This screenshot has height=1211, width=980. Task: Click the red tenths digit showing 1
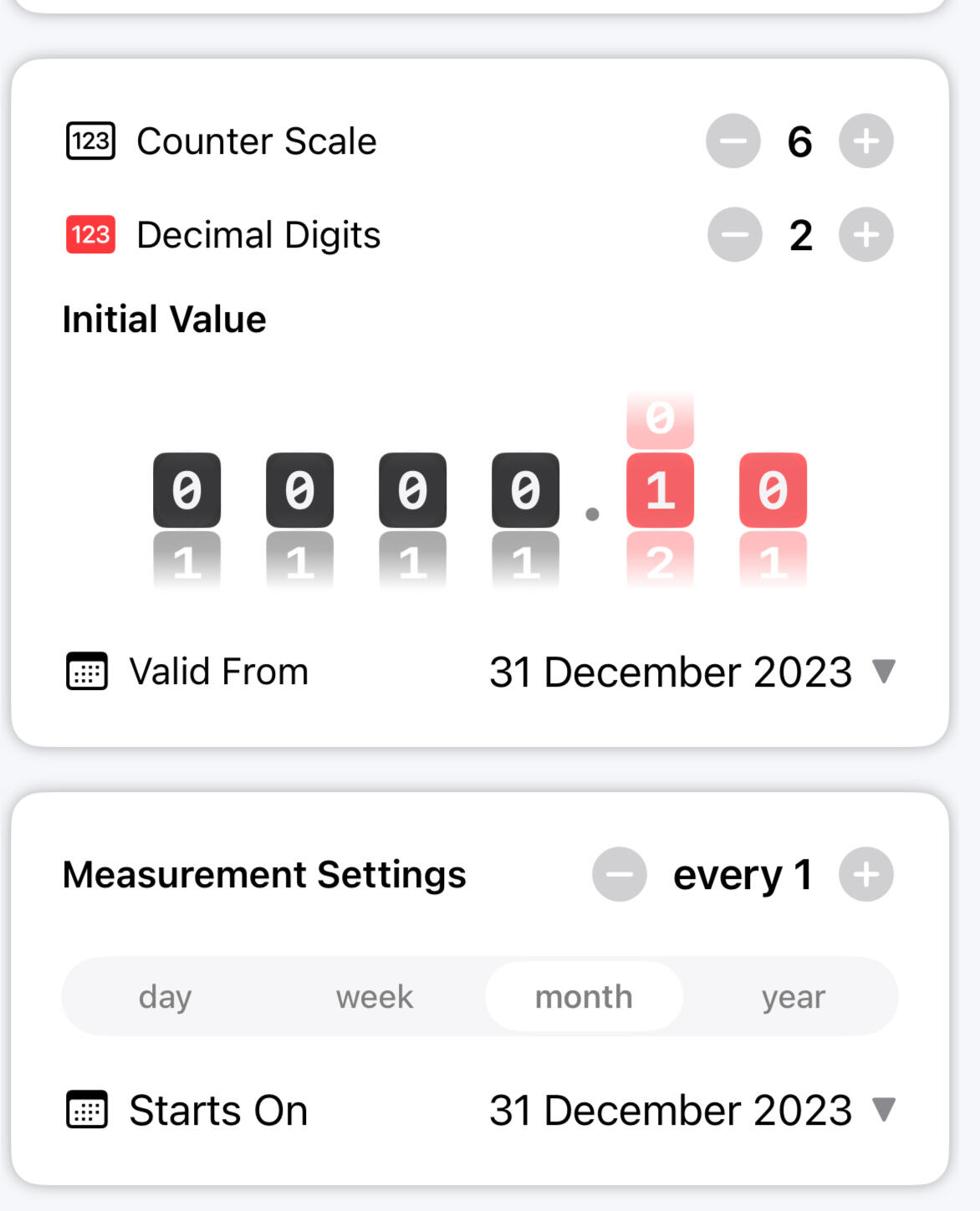click(660, 490)
